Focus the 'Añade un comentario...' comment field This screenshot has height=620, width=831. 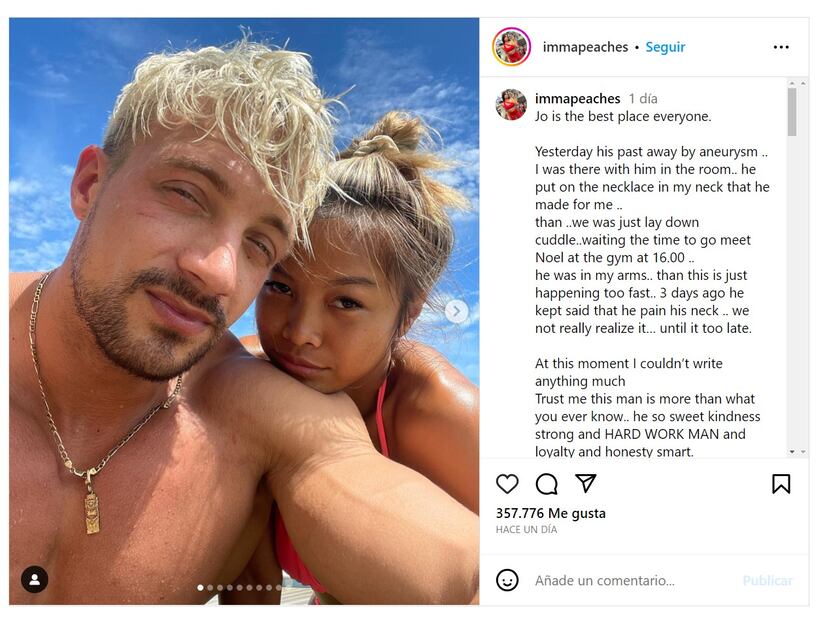tap(633, 581)
